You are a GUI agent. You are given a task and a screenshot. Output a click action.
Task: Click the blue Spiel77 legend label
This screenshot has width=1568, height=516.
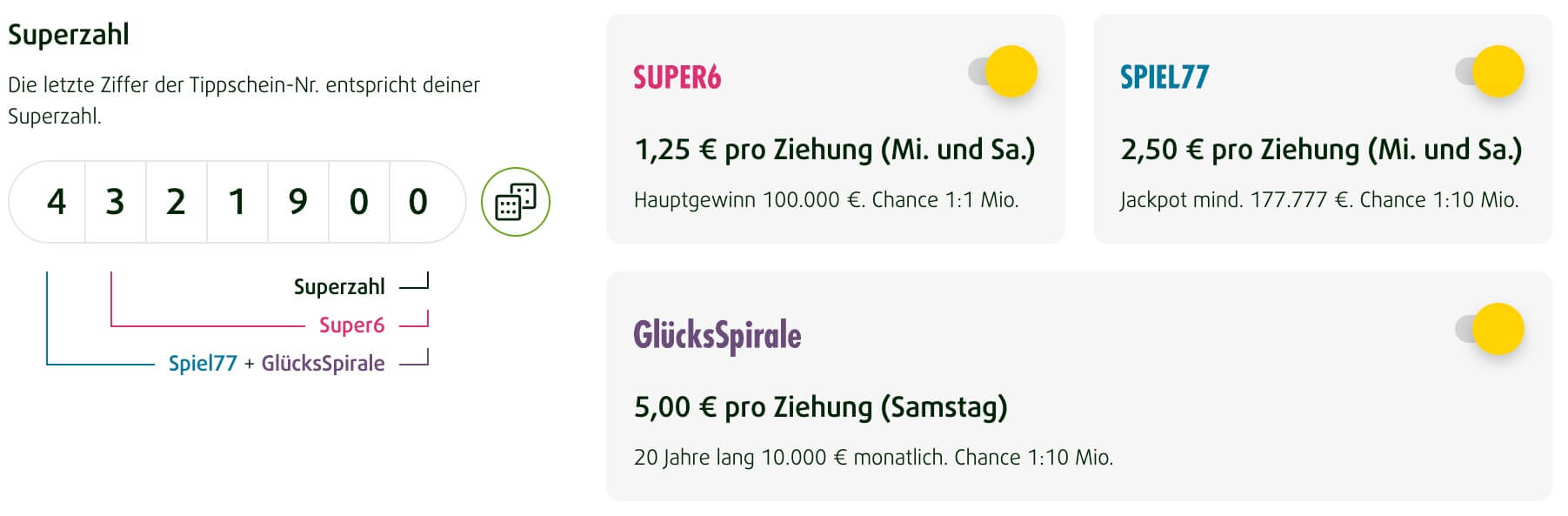[203, 364]
